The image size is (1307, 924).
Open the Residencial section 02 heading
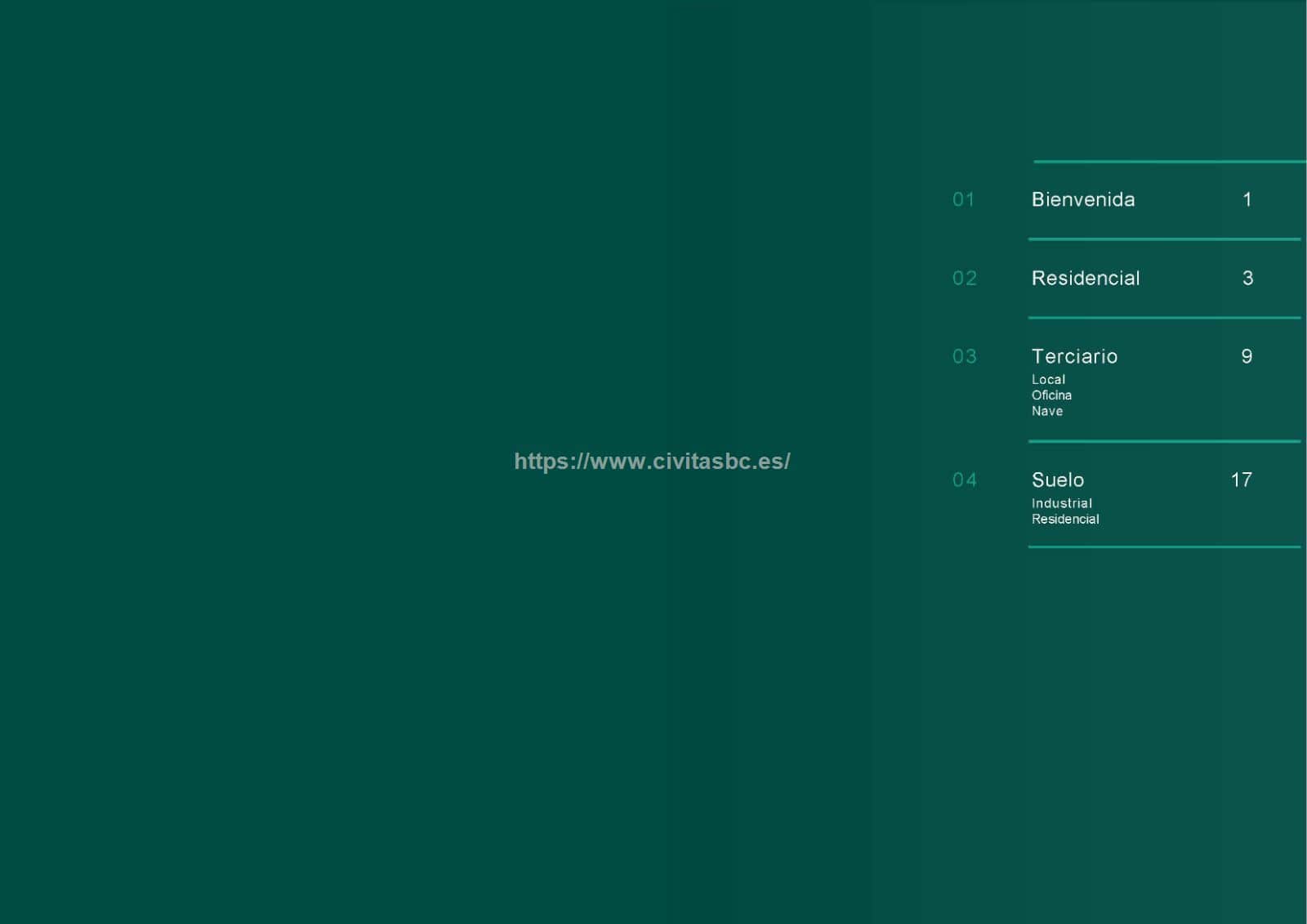pyautogui.click(x=1085, y=279)
